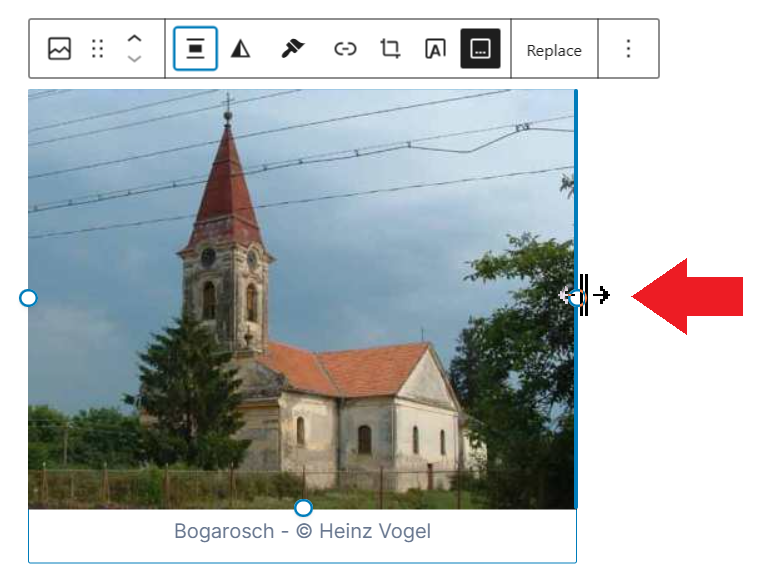Toggle the caption button
The image size is (768, 586).
point(480,49)
